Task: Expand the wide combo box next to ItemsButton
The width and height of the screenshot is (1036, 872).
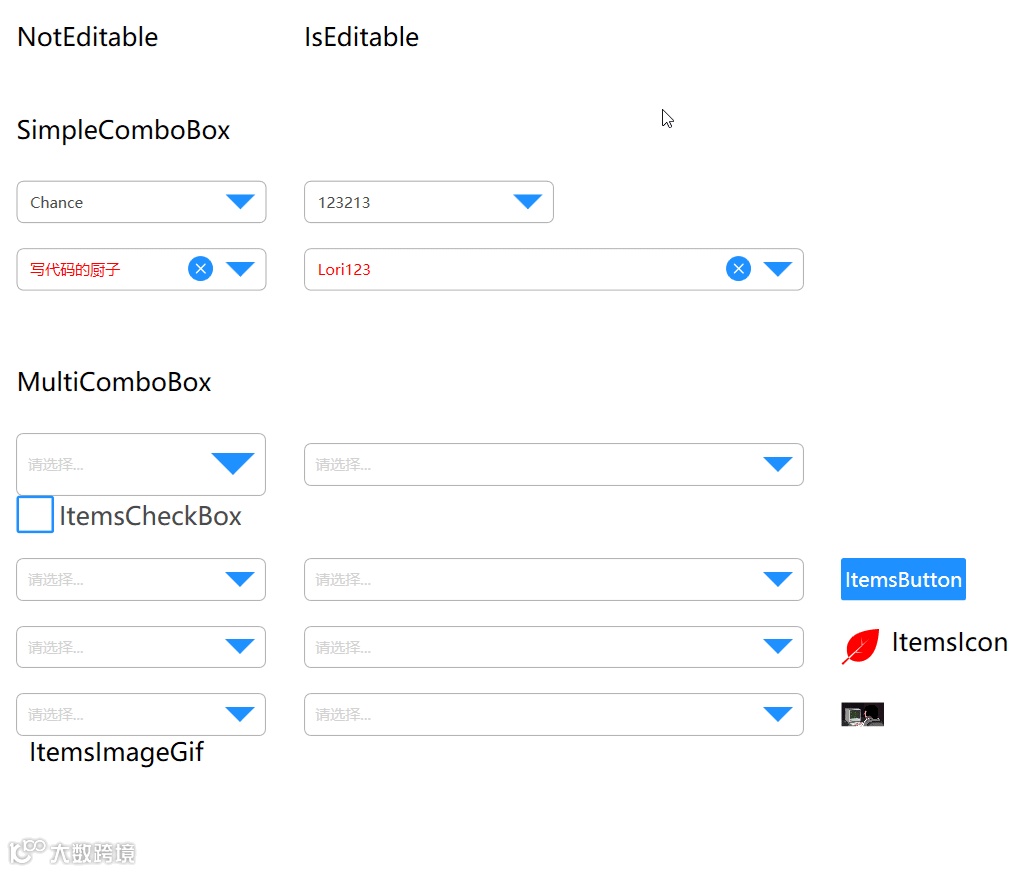Action: 777,579
